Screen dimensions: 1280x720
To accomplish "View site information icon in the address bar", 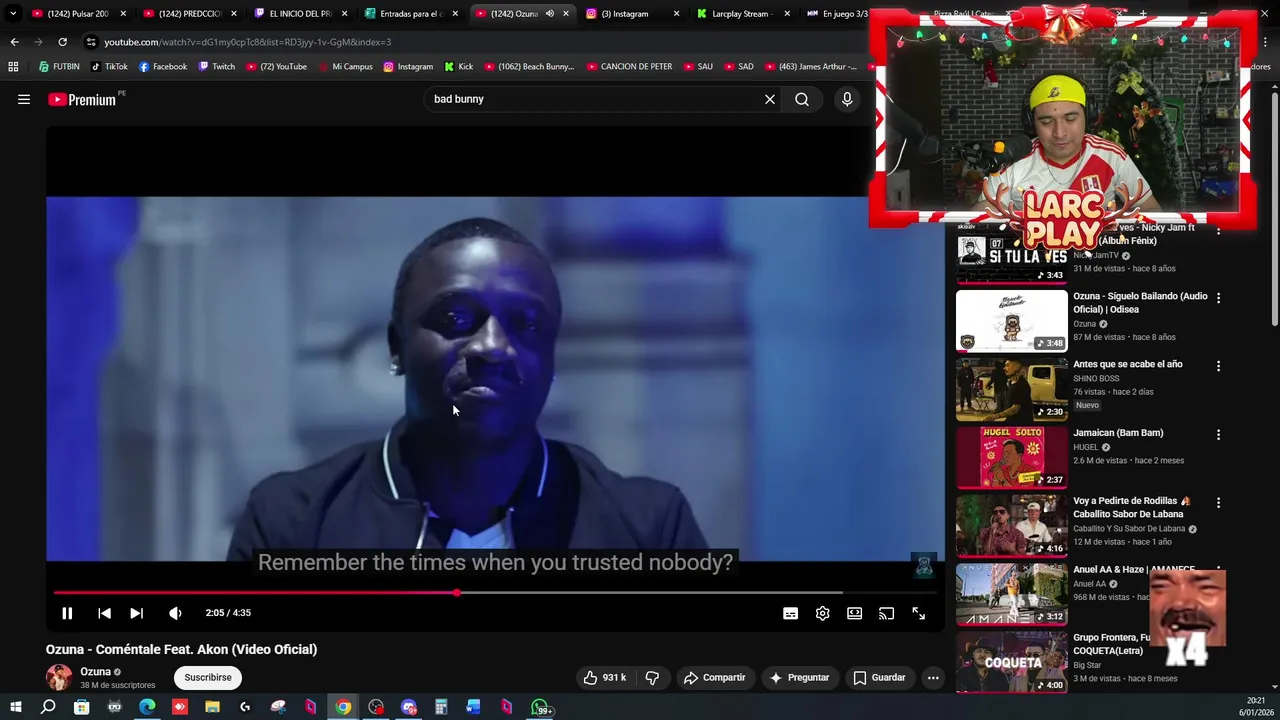I will [x=92, y=42].
